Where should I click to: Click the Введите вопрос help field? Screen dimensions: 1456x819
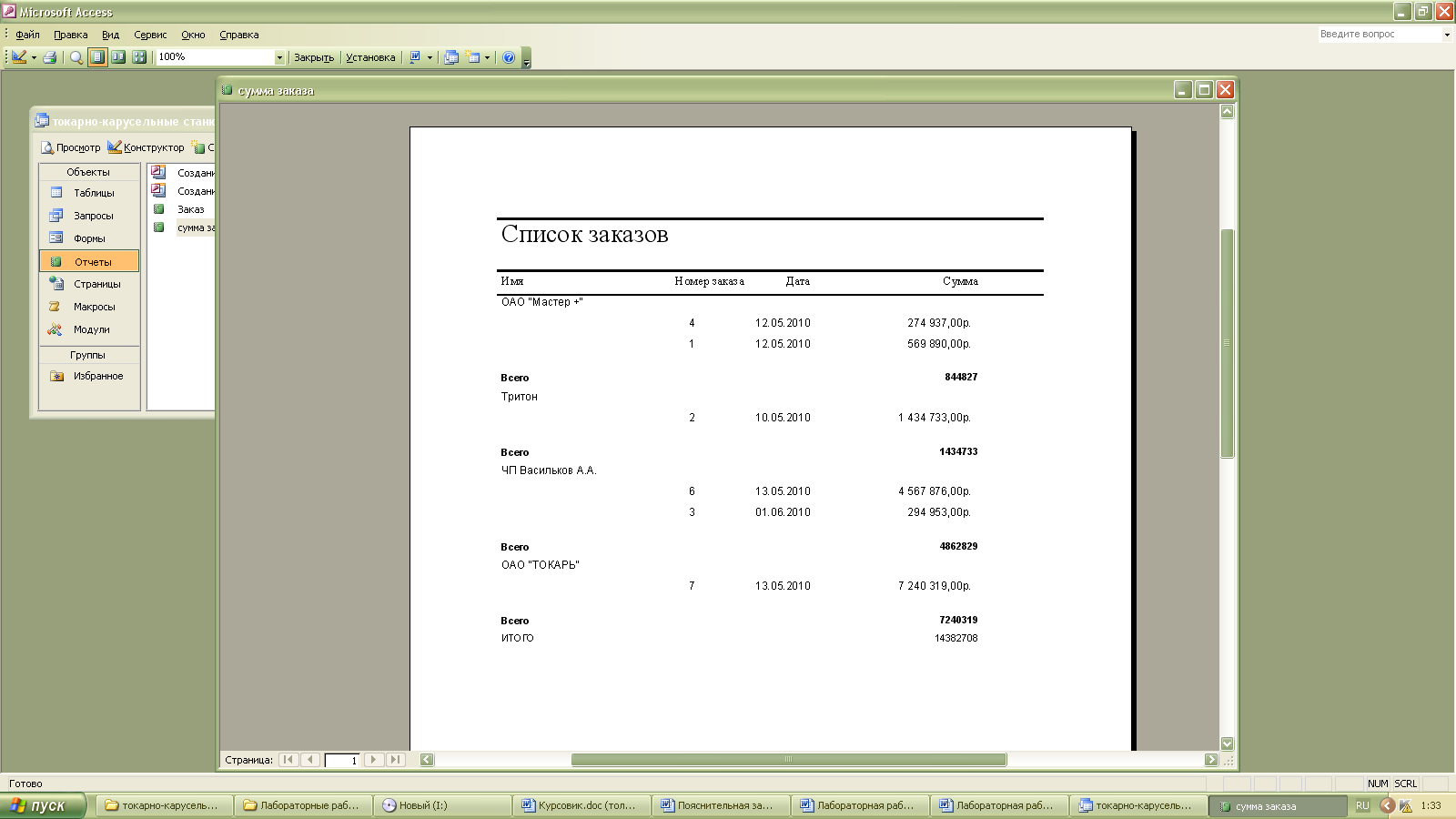(1379, 35)
